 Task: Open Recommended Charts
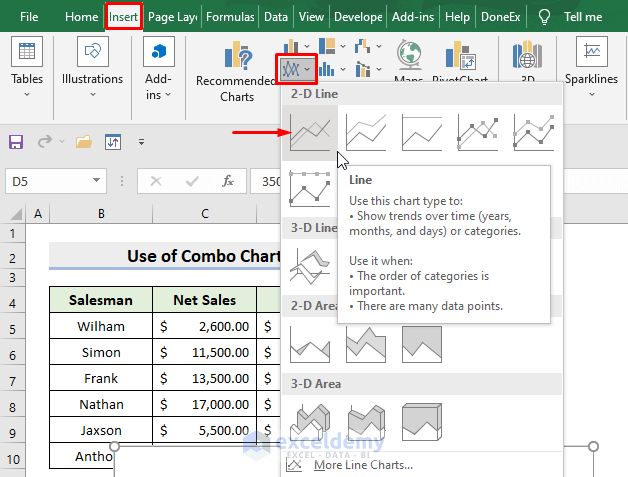pyautogui.click(x=237, y=71)
